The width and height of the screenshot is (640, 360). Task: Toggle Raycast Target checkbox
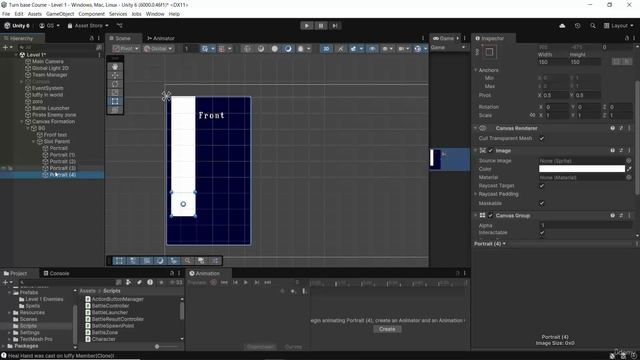(542, 186)
